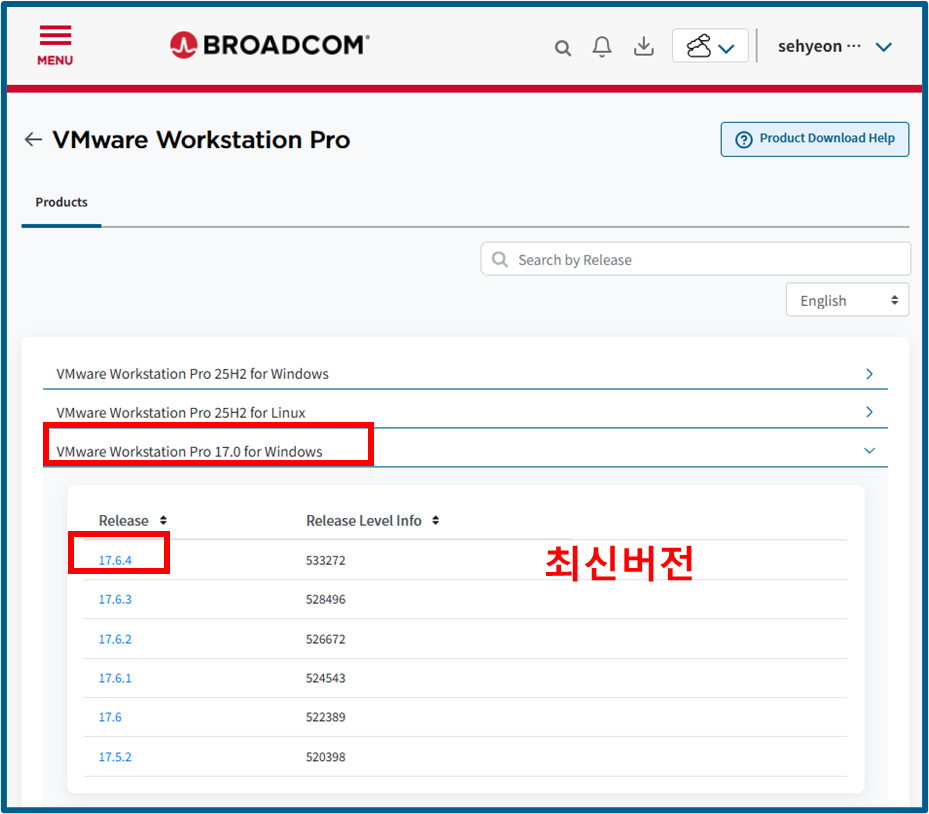
Task: Open release 17.6.3 link
Action: click(x=115, y=600)
